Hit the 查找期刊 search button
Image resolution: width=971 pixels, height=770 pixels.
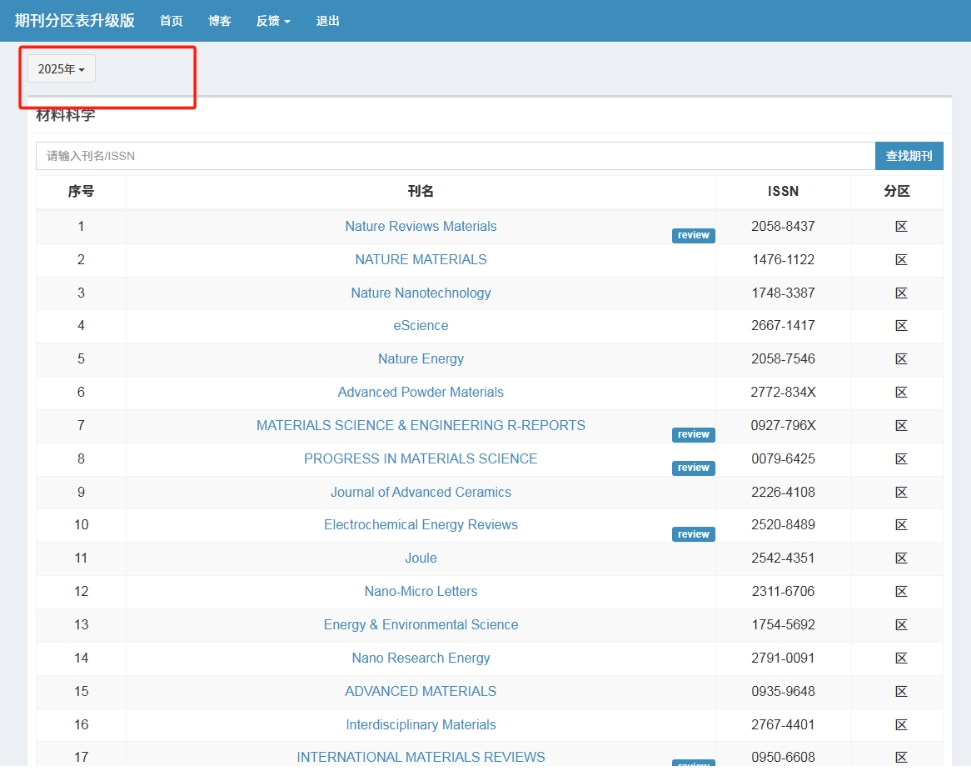(x=909, y=156)
